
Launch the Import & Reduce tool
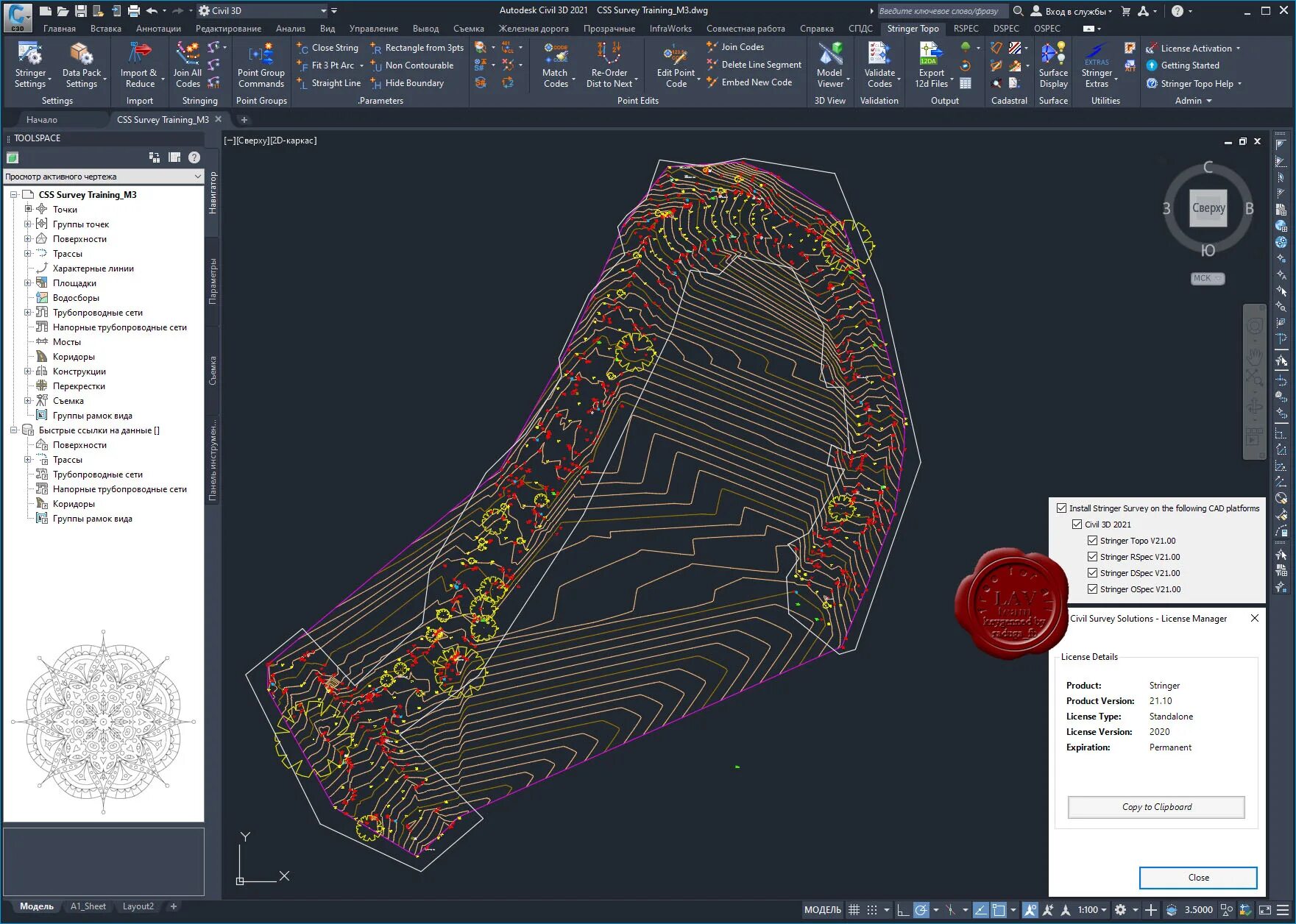coord(139,65)
